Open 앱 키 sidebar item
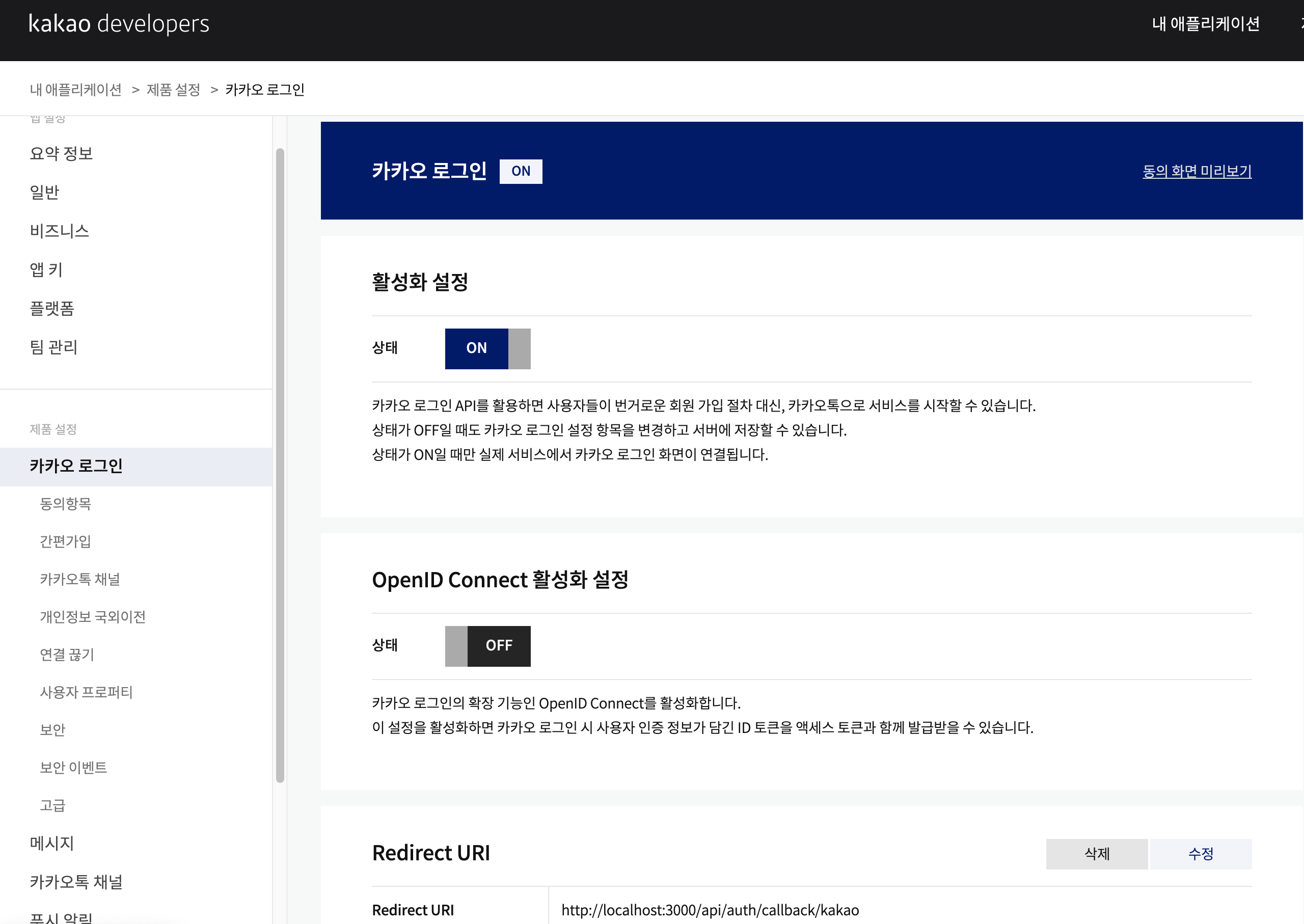This screenshot has width=1304, height=924. click(46, 269)
